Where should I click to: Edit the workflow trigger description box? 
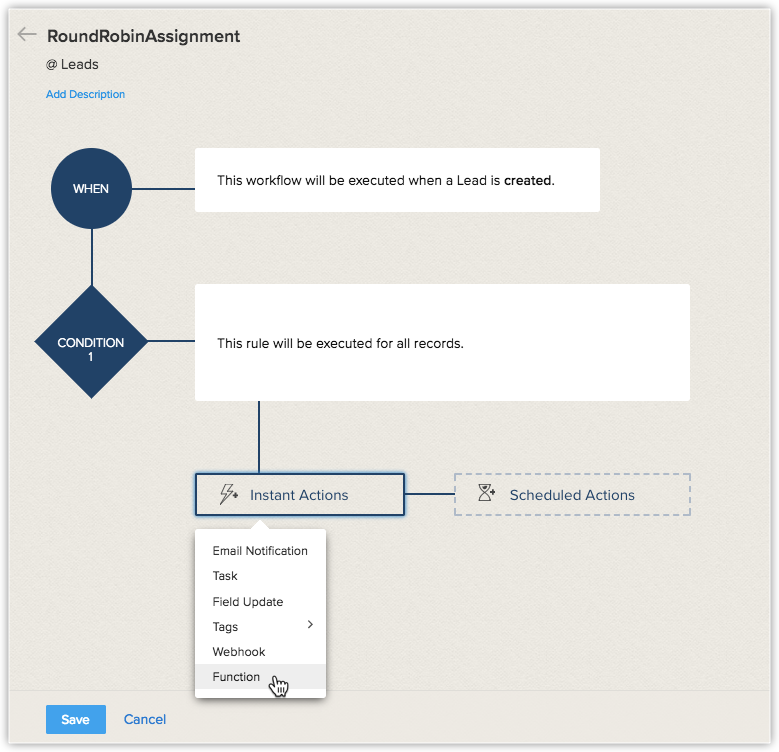click(397, 180)
